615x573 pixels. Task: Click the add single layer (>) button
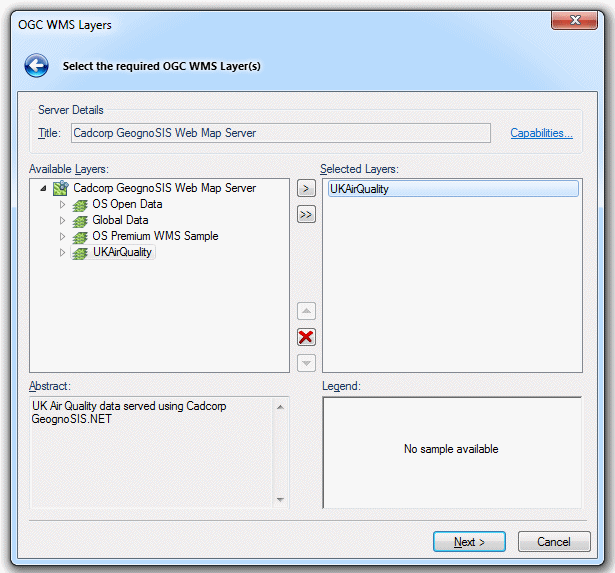(x=306, y=187)
